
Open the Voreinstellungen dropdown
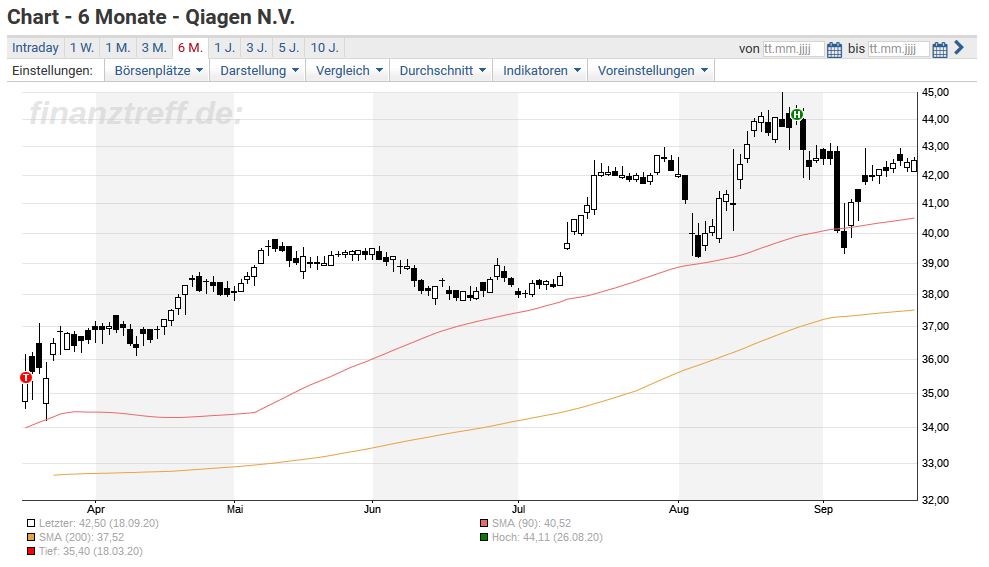pos(652,71)
